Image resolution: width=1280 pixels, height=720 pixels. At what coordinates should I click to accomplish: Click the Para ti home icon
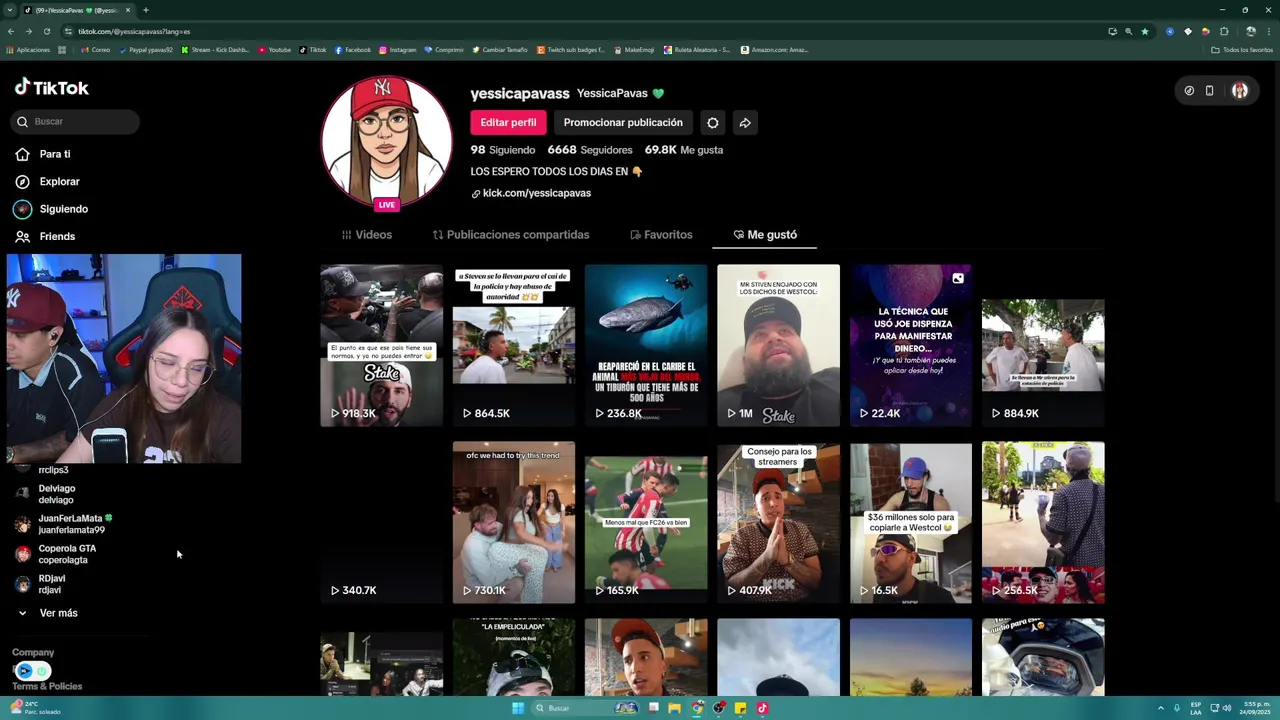point(22,154)
